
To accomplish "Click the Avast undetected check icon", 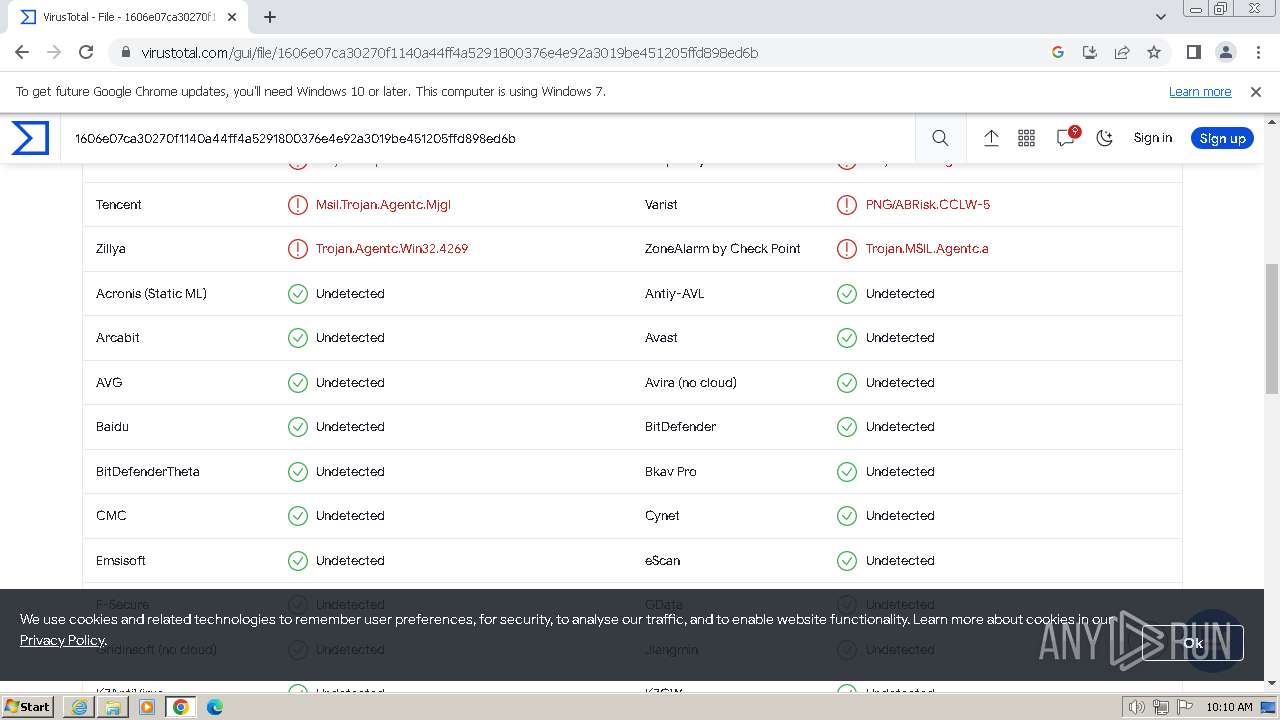I will (847, 337).
